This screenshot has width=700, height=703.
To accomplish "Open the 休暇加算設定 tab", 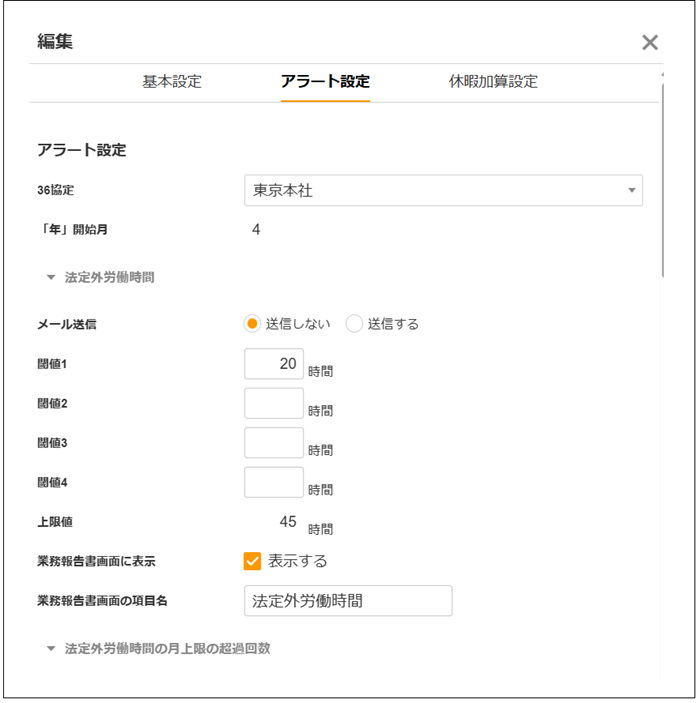I will (x=493, y=82).
